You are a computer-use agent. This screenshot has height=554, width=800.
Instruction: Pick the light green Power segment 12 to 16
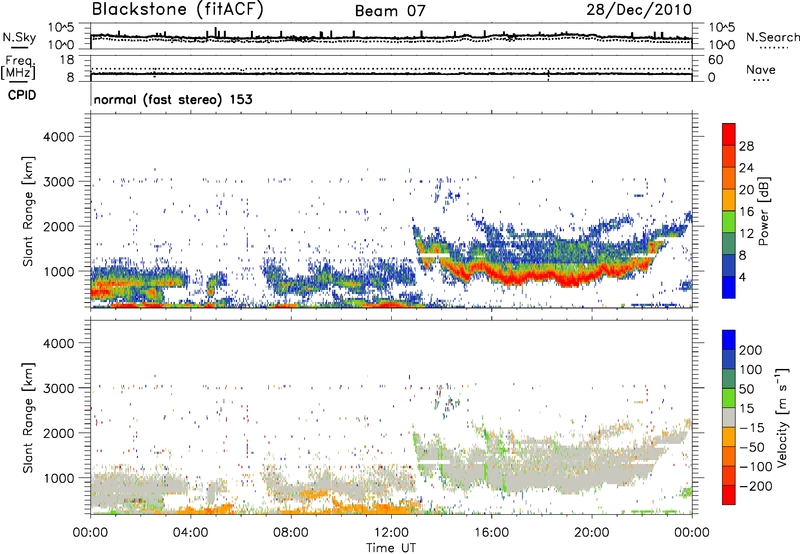click(x=729, y=221)
